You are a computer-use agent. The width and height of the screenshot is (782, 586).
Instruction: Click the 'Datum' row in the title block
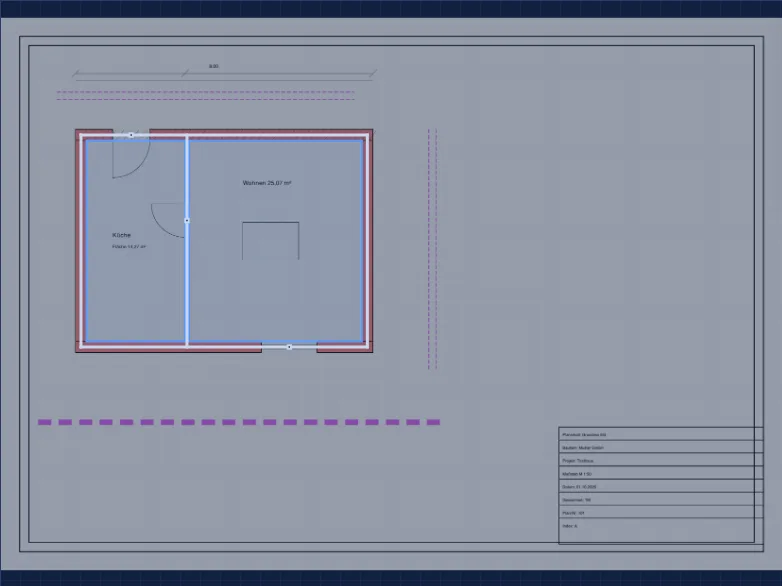pyautogui.click(x=660, y=486)
